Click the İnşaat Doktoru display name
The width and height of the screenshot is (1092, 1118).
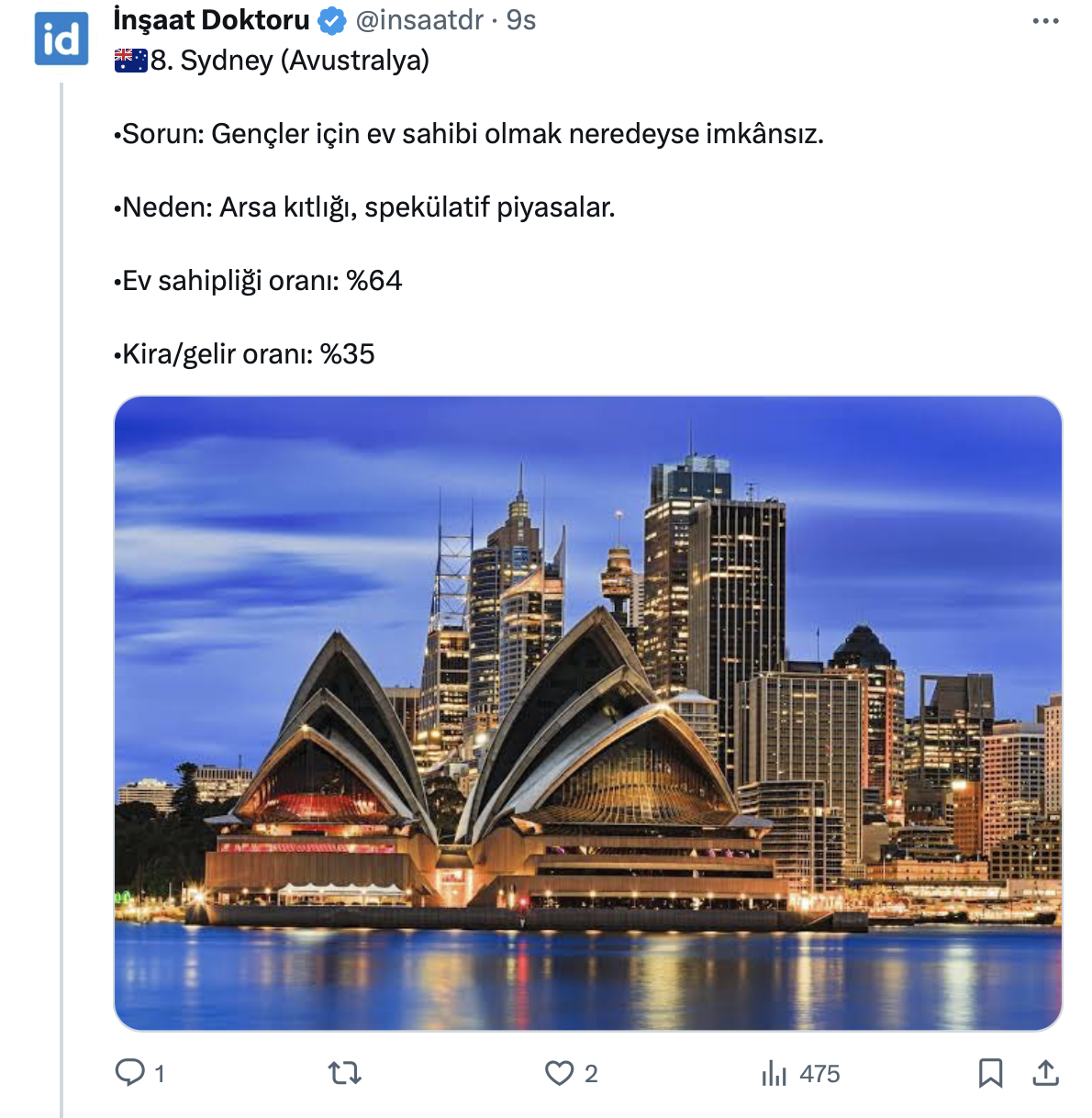point(211,20)
